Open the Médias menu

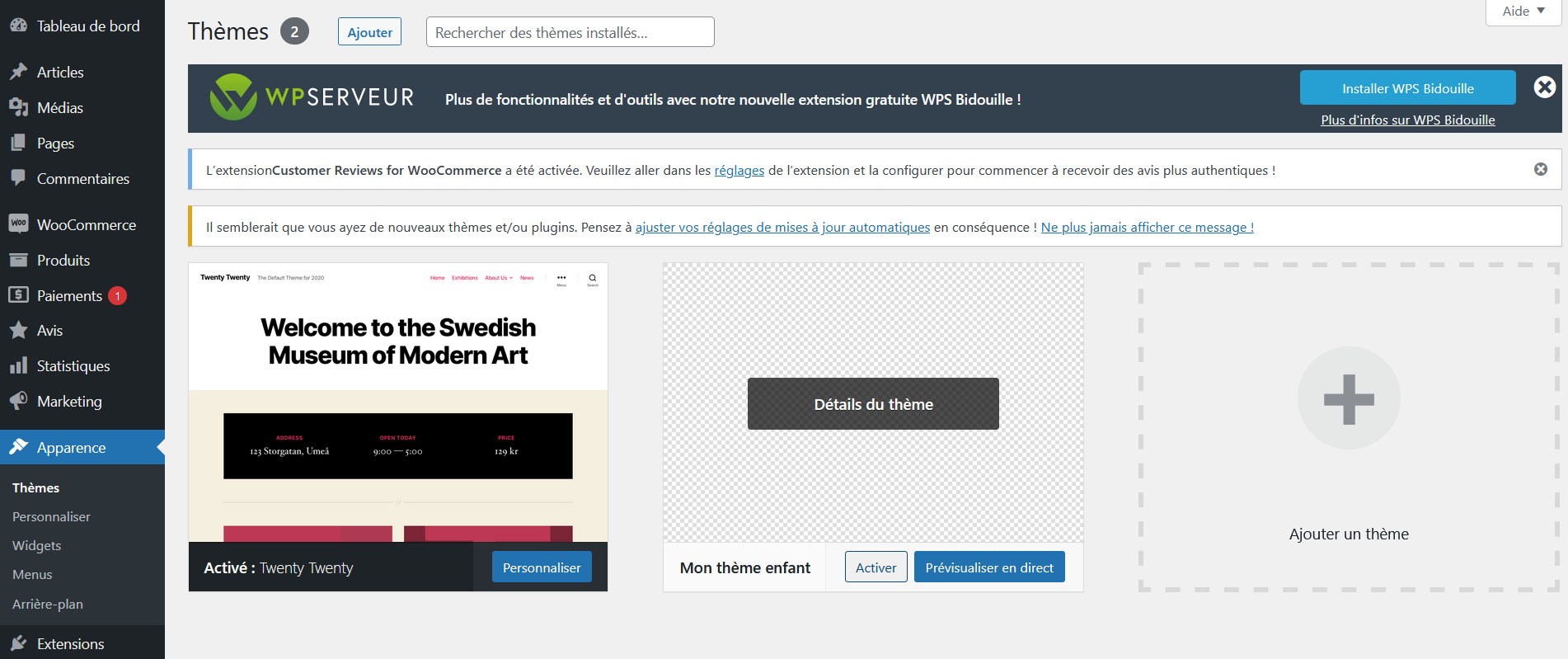tap(82, 107)
